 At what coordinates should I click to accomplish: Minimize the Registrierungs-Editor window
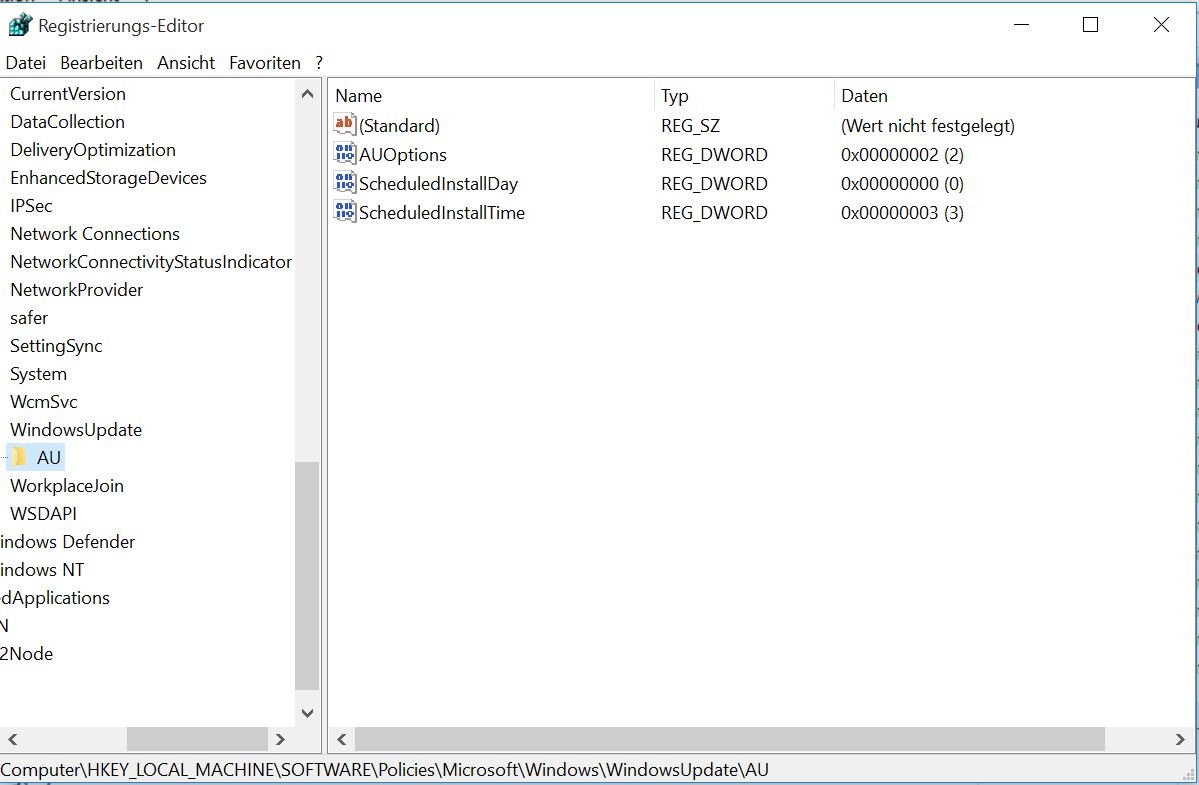coord(1021,25)
